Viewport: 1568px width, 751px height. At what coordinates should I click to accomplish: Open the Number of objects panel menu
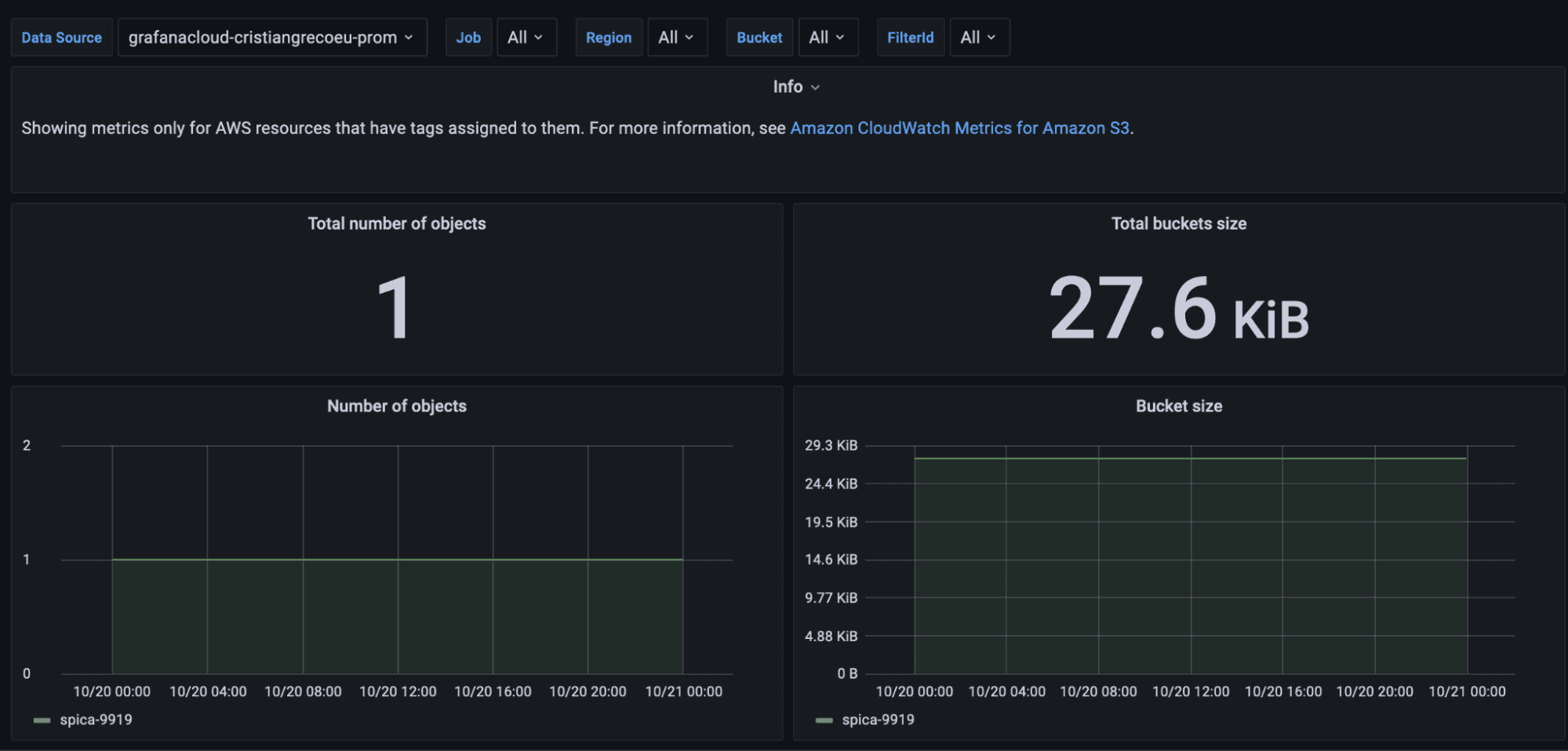(396, 406)
